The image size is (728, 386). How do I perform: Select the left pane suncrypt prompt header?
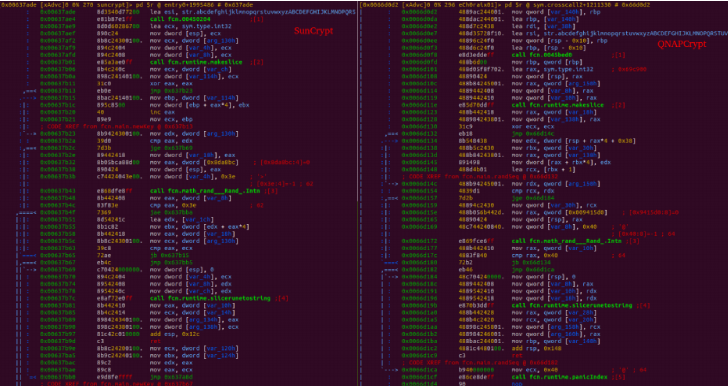pos(127,5)
